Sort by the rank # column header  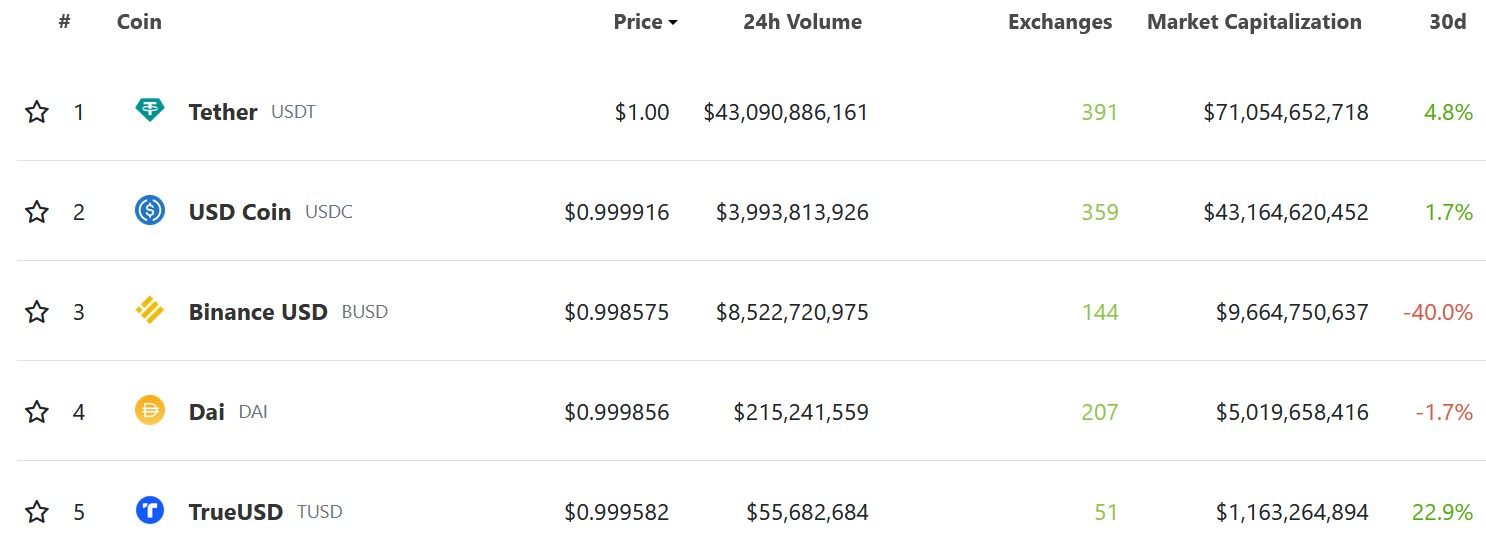pos(64,21)
